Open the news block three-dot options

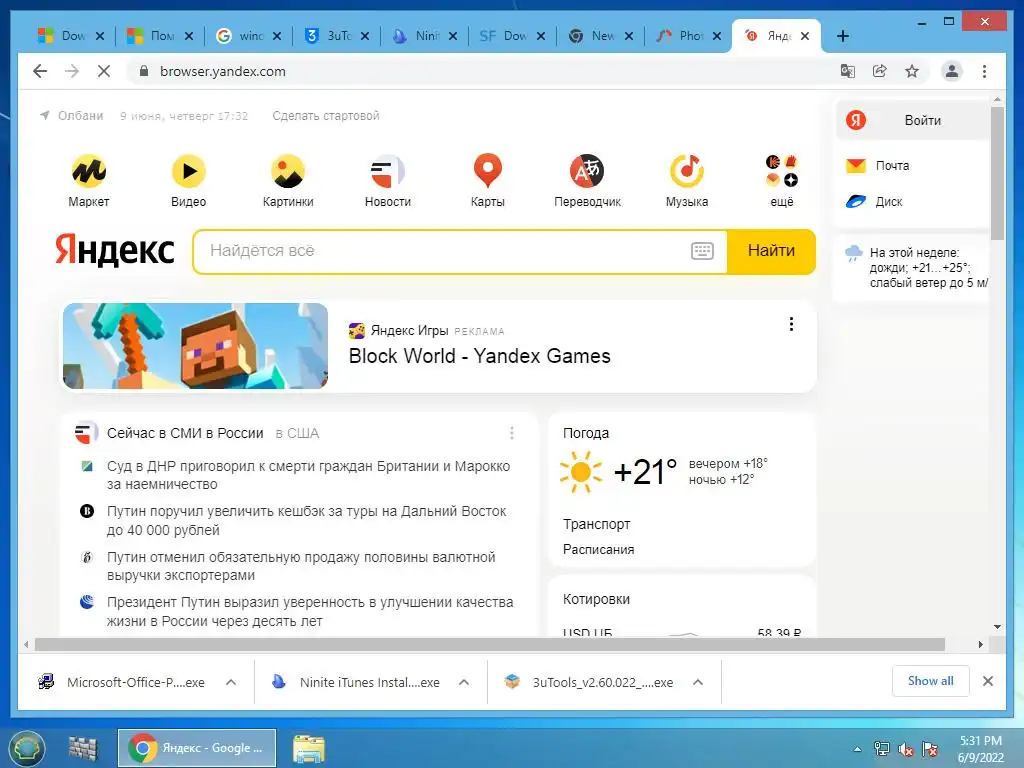[x=512, y=433]
